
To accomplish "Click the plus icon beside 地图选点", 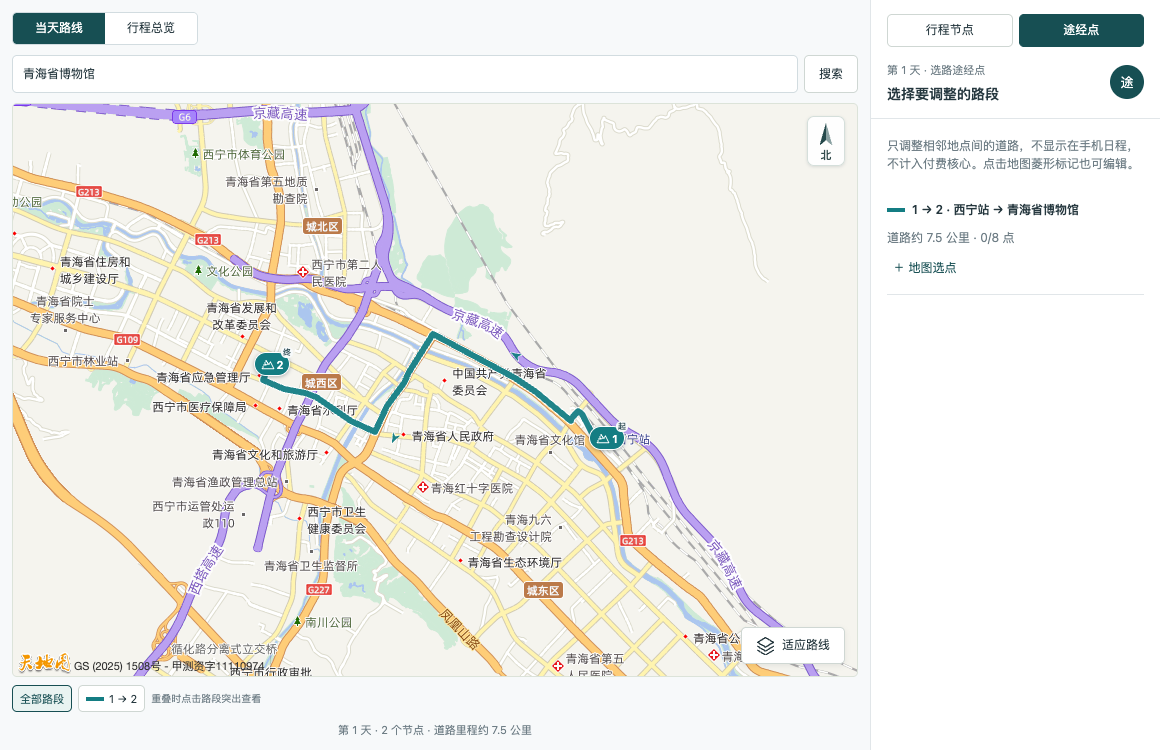I will (899, 268).
